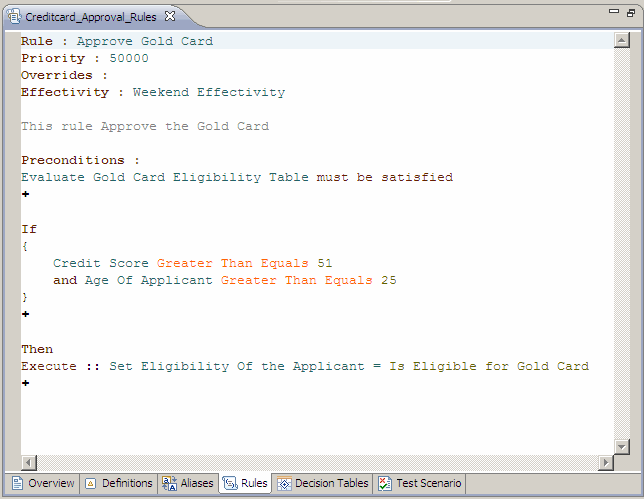Click the plus icon below Preconditions
Viewport: 644px width, 499px height.
tap(25, 194)
